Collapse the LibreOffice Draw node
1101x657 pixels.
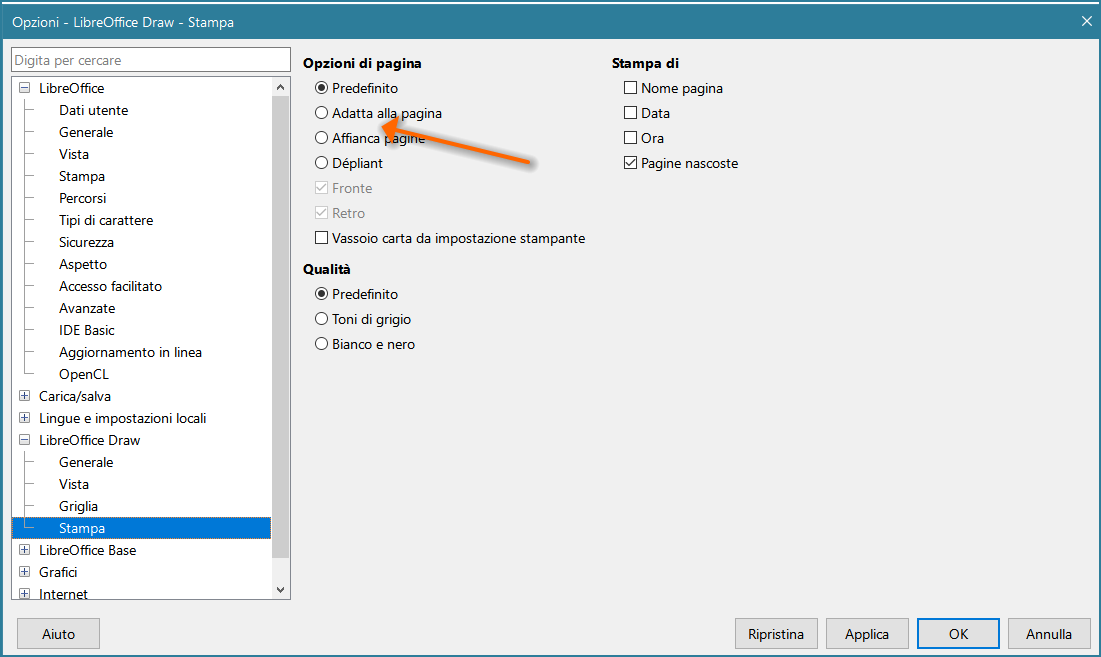[25, 440]
